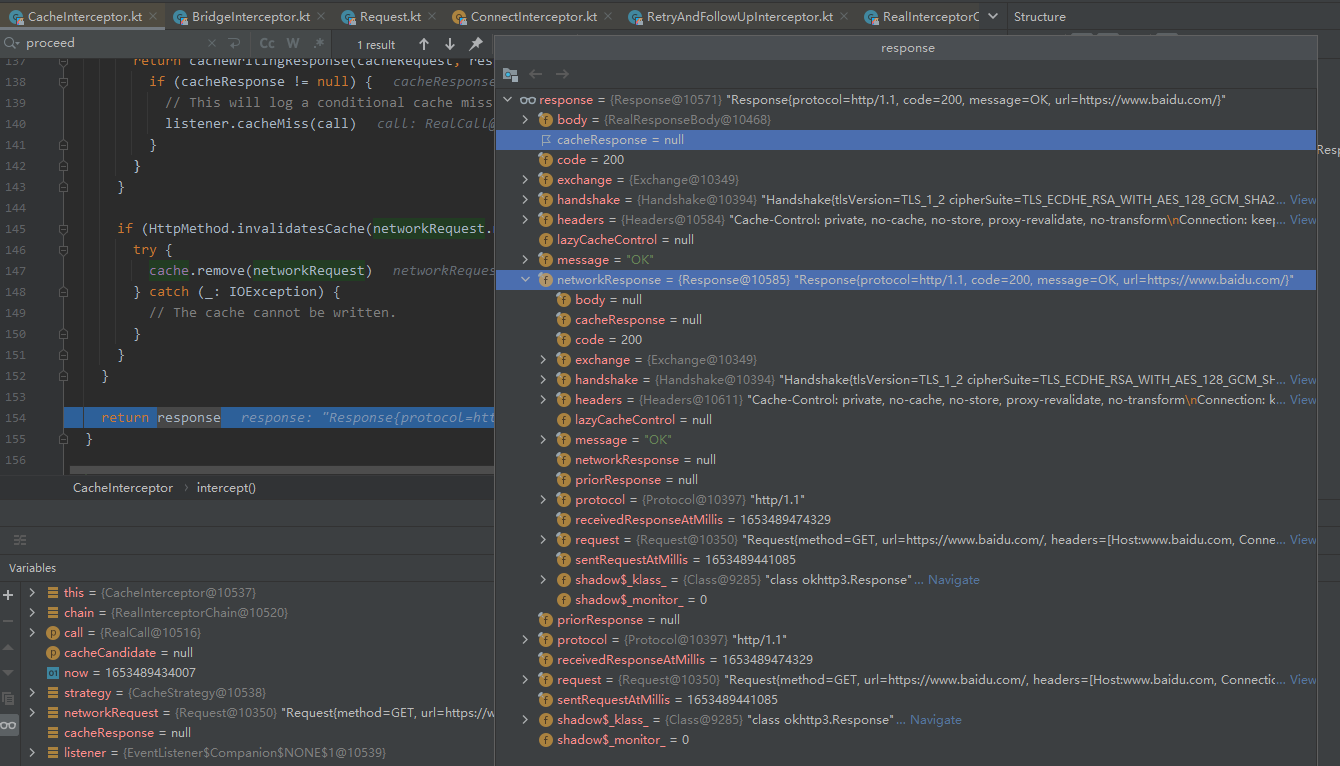Viewport: 1340px width, 766px height.
Task: Collapse the root response node
Action: (508, 100)
